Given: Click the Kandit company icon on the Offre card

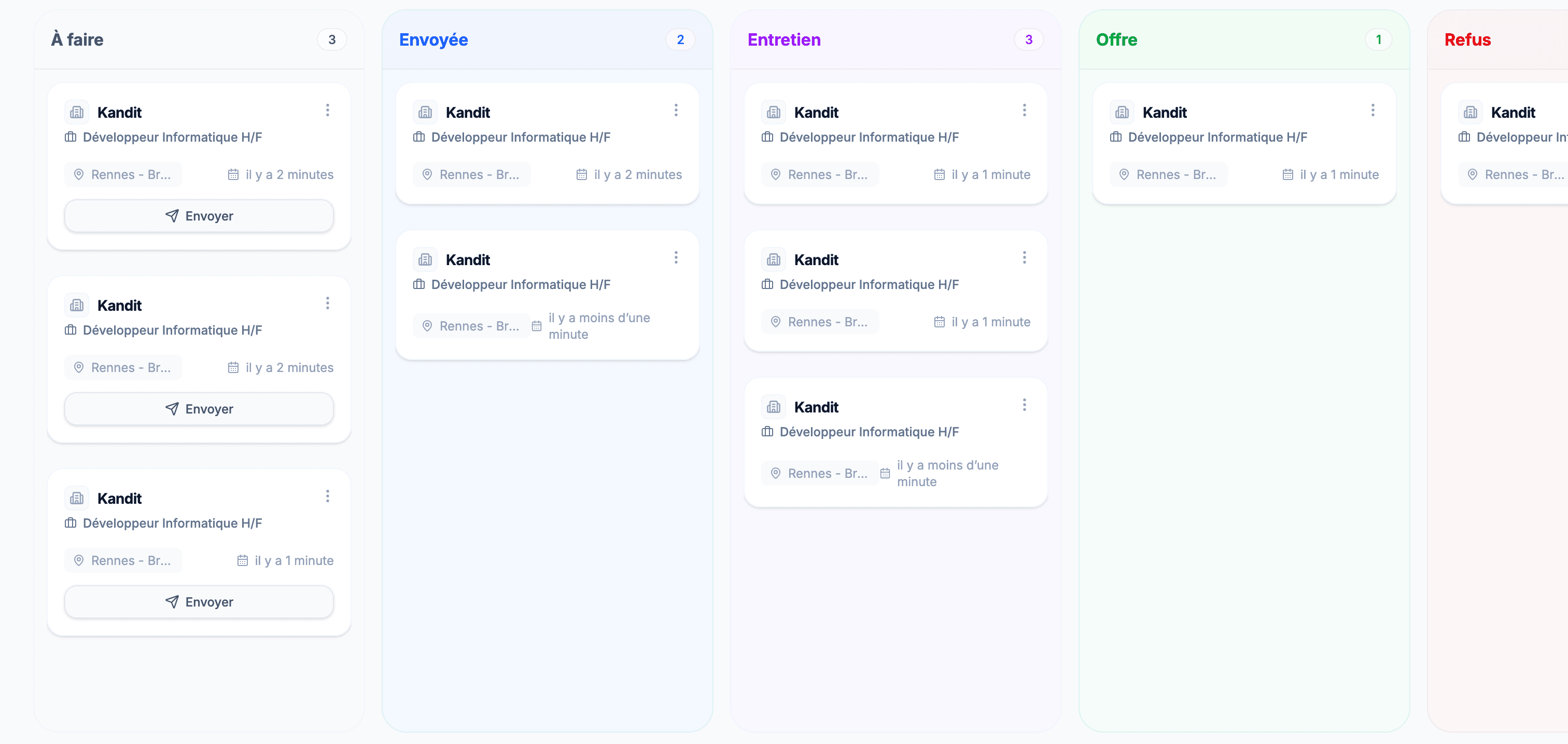Looking at the screenshot, I should pos(1122,112).
